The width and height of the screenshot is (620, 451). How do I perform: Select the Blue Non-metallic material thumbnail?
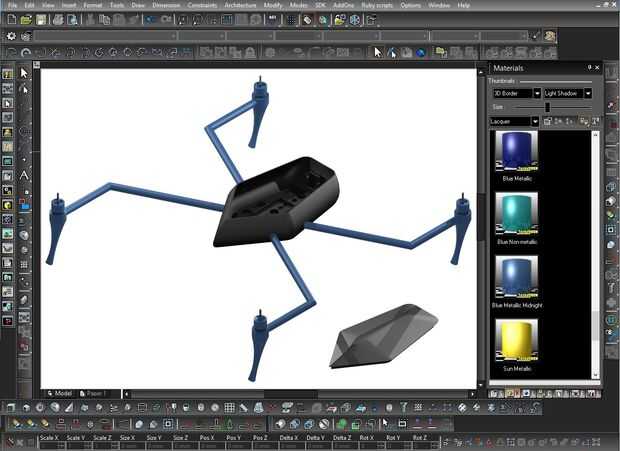(516, 213)
